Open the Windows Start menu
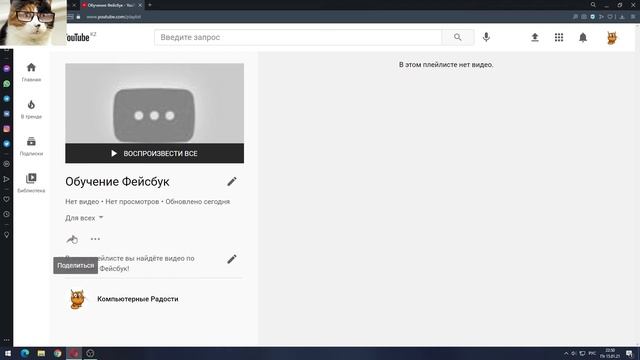The height and width of the screenshot is (360, 640). point(7,353)
